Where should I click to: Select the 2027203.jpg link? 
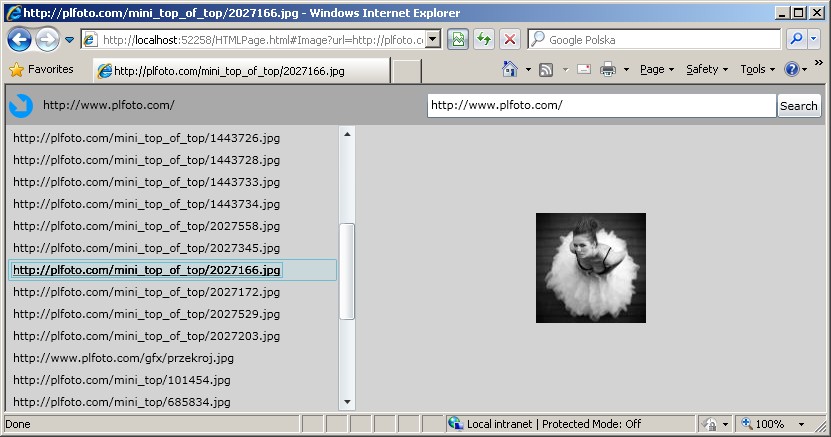pos(146,336)
